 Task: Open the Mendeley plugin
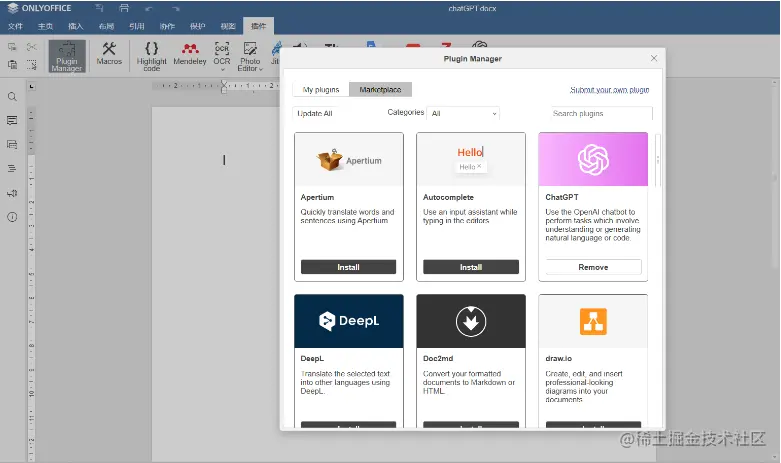click(x=190, y=54)
